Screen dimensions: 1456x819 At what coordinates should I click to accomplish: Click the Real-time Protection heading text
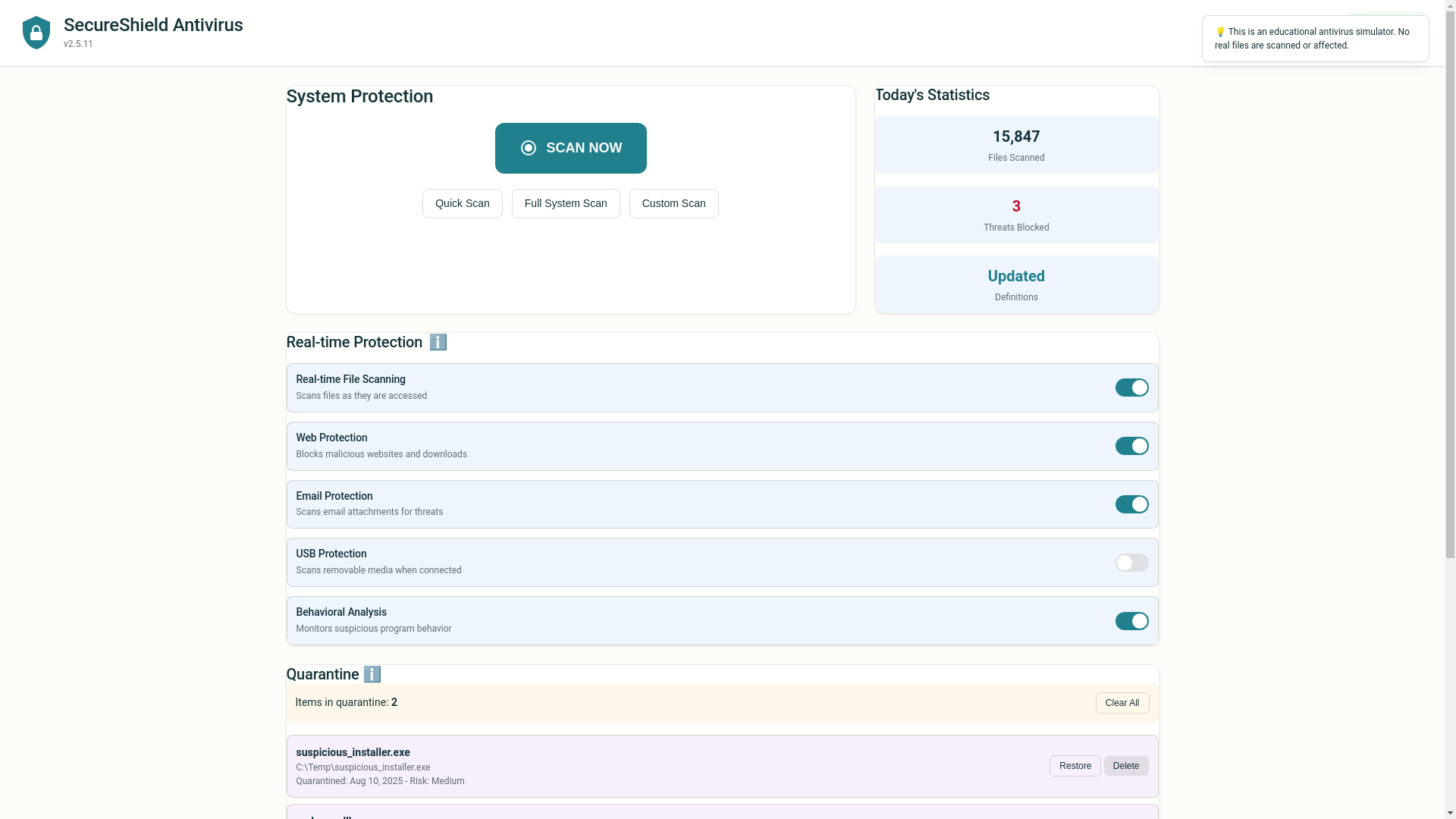pos(354,342)
